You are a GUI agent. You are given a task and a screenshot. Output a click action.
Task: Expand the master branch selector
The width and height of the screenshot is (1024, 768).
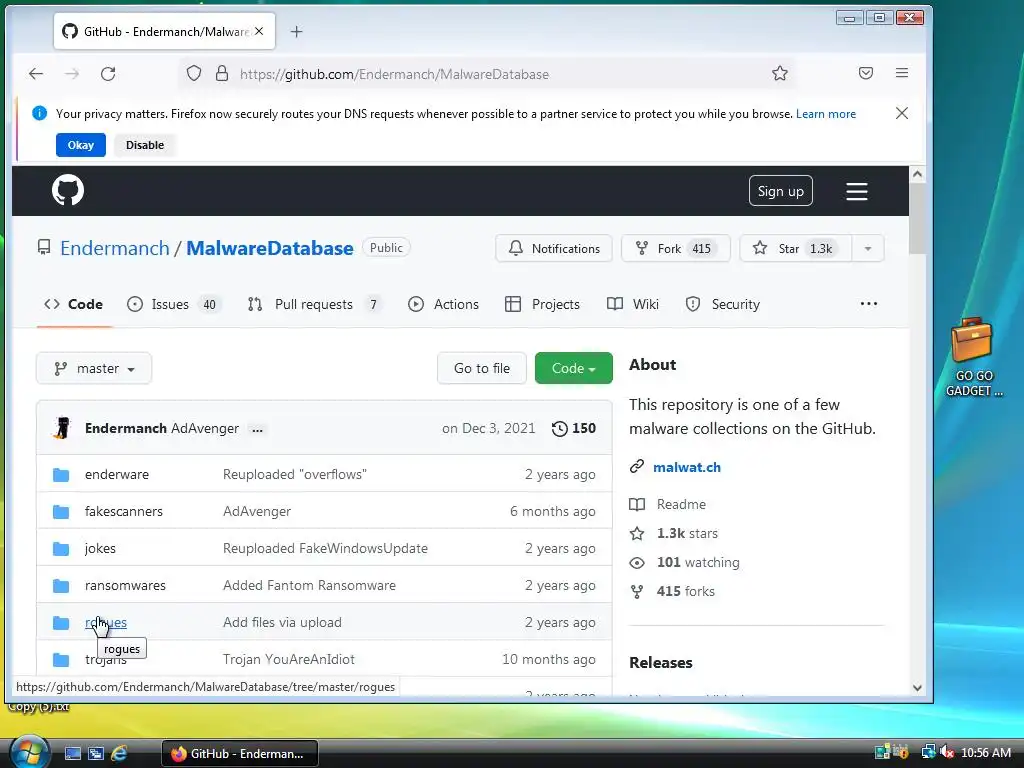click(x=94, y=368)
